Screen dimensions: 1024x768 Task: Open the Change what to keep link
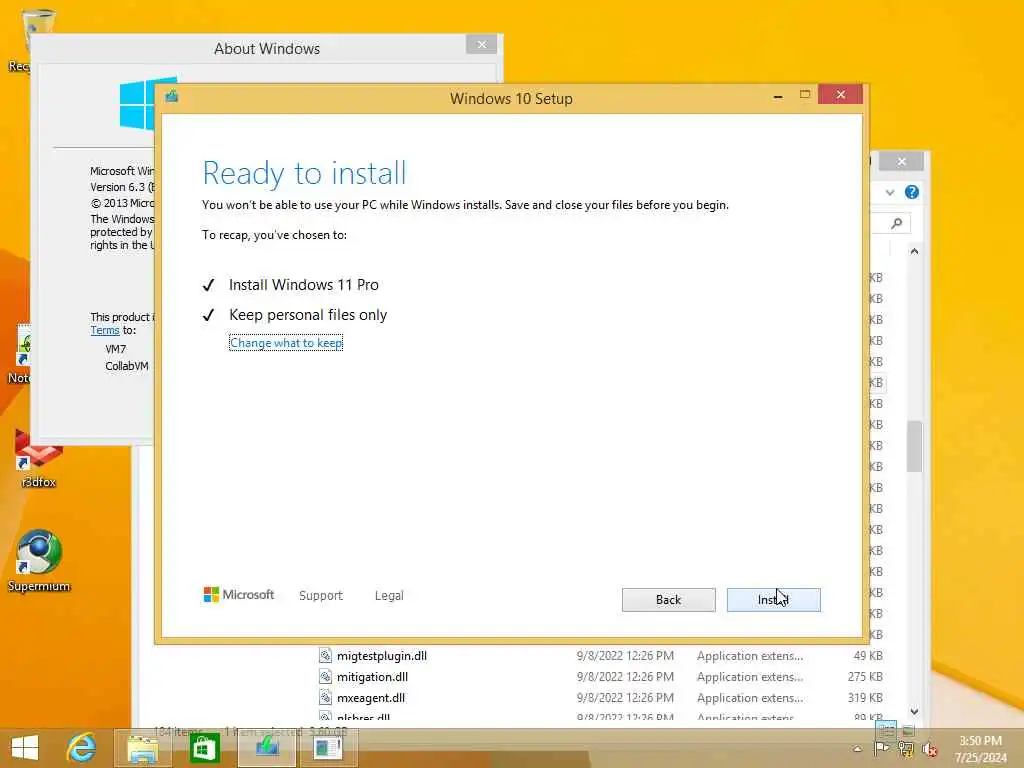[286, 343]
